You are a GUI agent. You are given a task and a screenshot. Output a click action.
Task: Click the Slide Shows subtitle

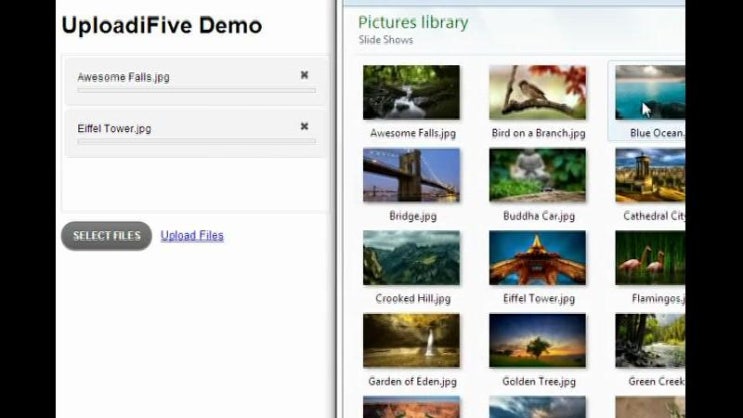coord(386,40)
